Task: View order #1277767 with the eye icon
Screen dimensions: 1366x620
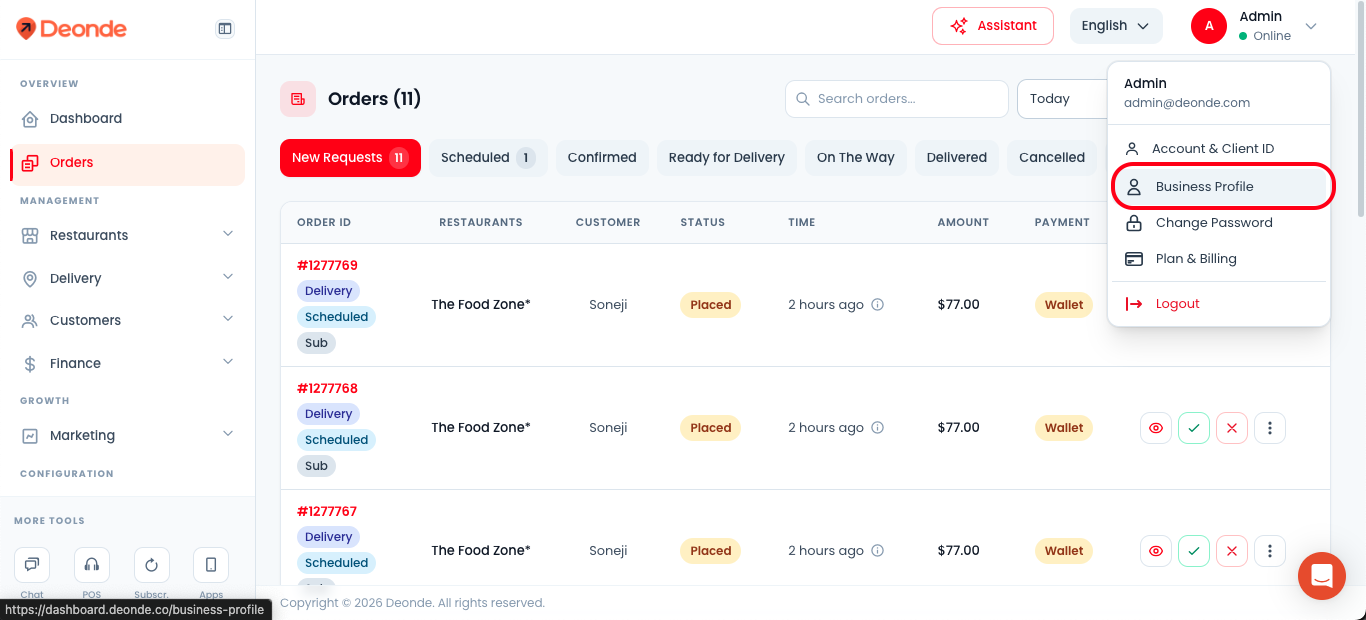Action: [x=1156, y=551]
